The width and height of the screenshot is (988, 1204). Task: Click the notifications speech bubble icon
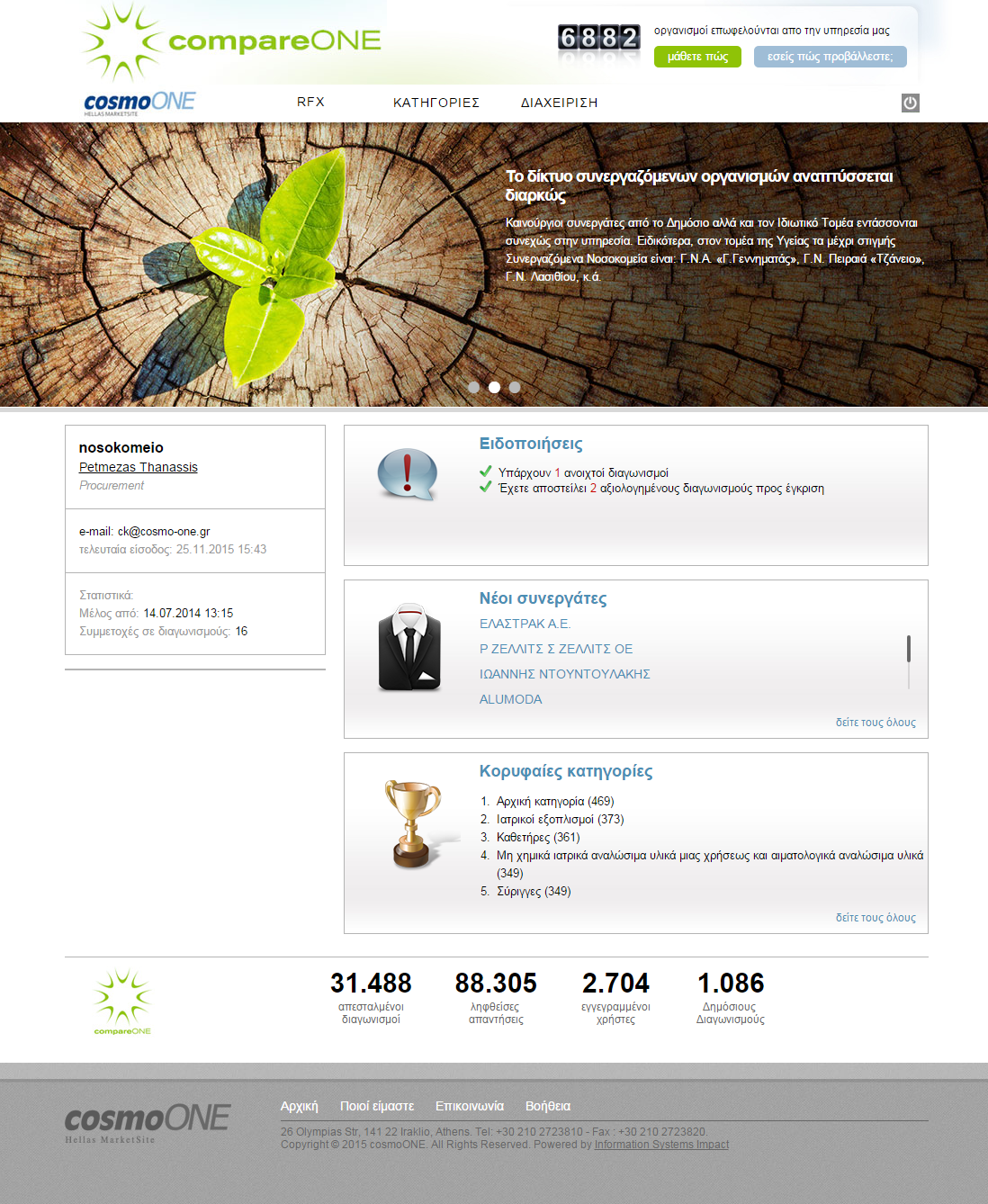407,473
